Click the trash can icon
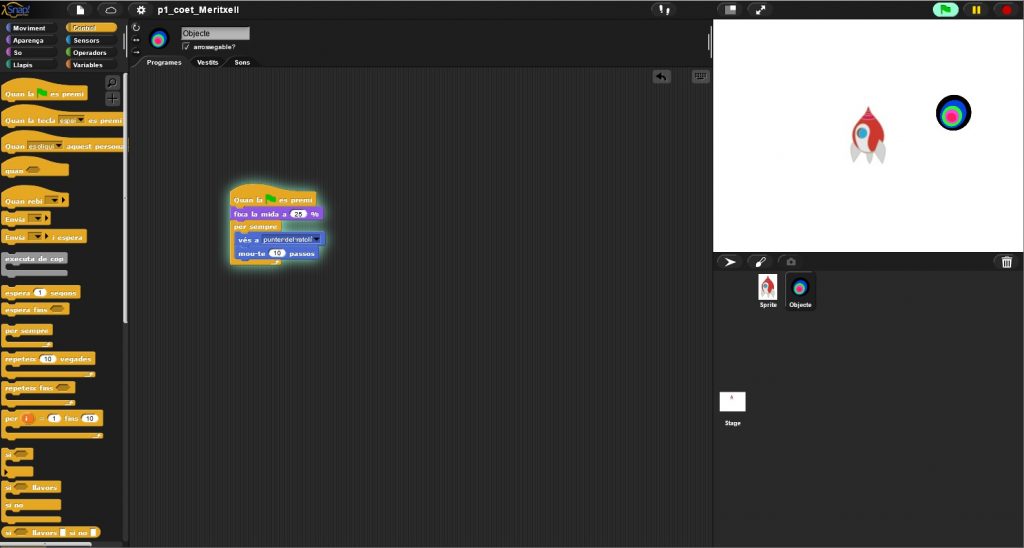Viewport: 1024px width, 548px height. [1007, 262]
